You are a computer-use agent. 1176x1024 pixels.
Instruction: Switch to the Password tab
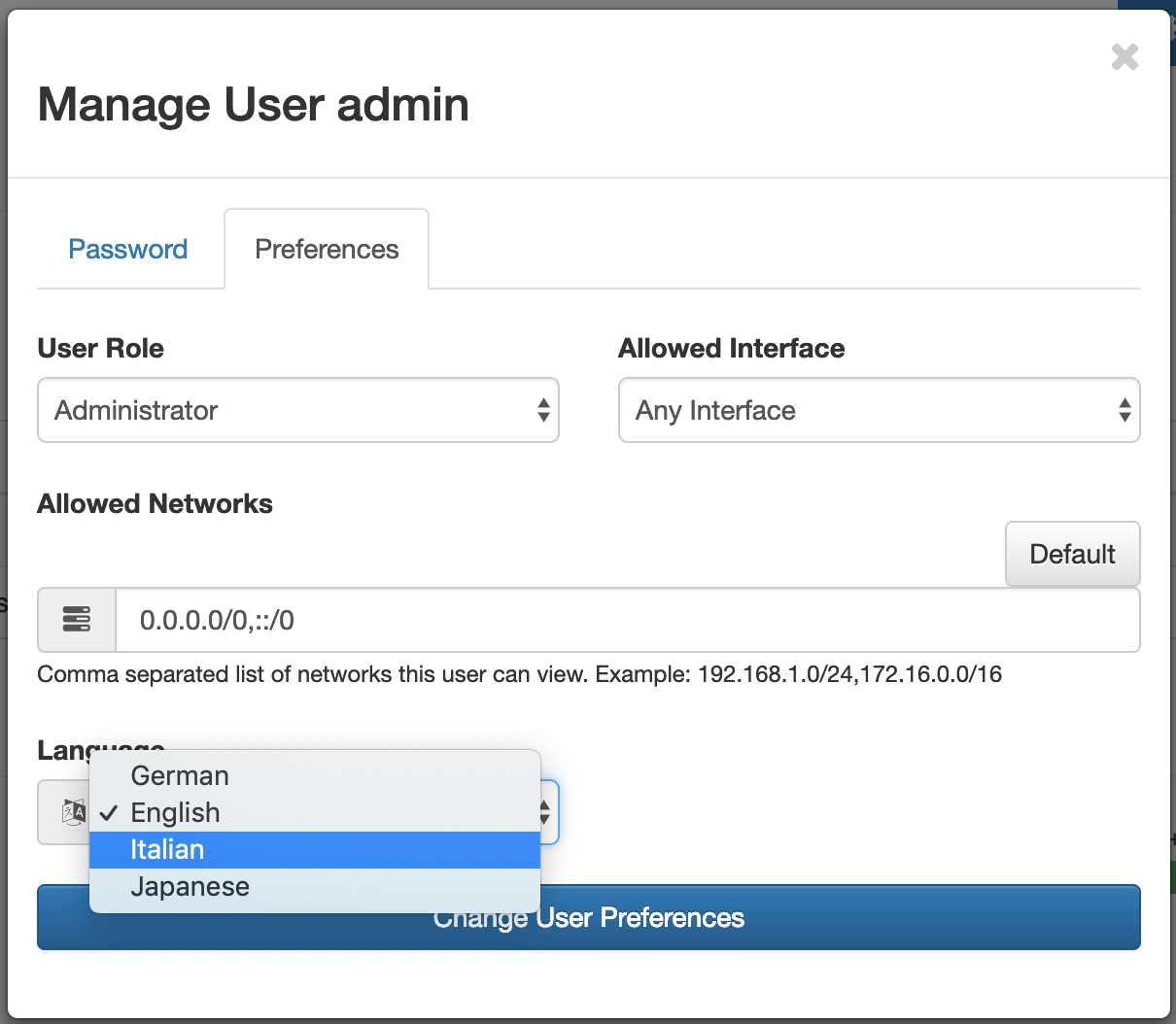127,250
